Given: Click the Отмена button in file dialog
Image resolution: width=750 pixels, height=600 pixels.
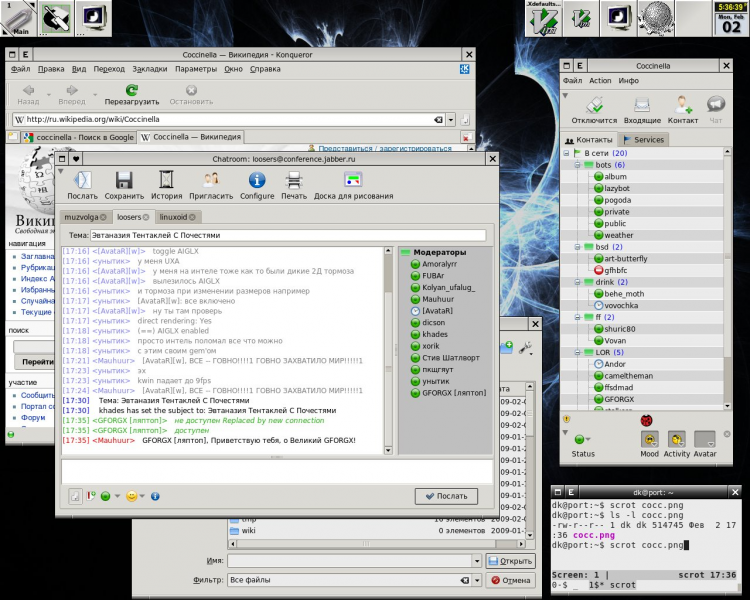Looking at the screenshot, I should (x=509, y=580).
